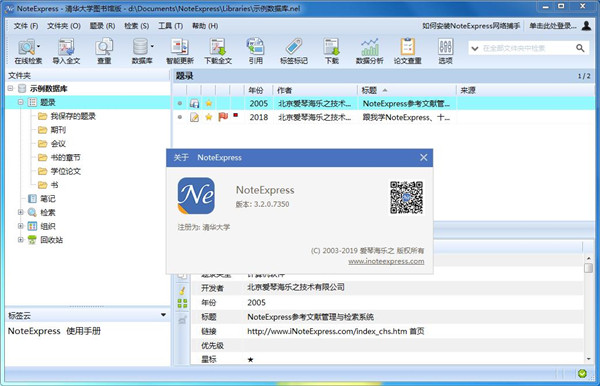Collapse the 题录 folder node
The image size is (600, 386).
[x=21, y=102]
